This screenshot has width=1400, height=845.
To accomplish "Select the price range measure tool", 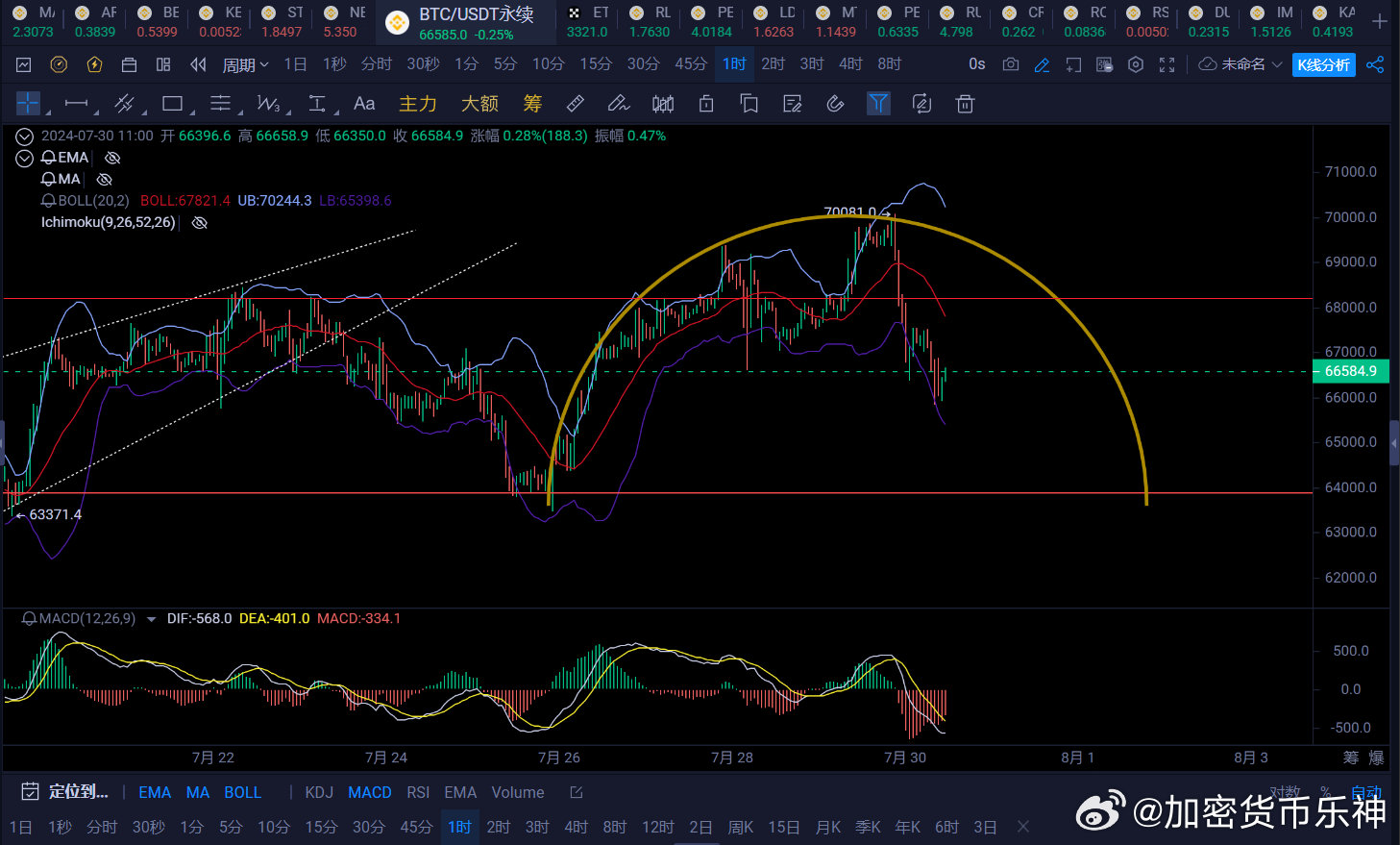I will pyautogui.click(x=316, y=104).
